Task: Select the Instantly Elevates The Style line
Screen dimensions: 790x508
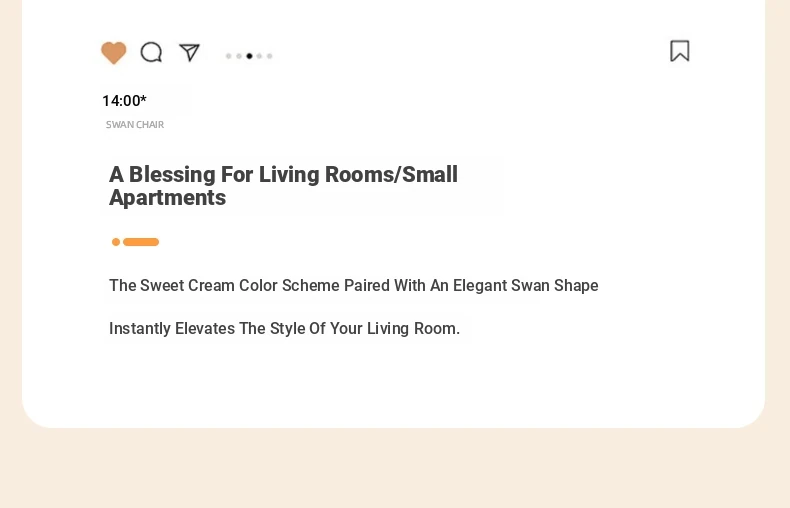Action: (x=284, y=329)
